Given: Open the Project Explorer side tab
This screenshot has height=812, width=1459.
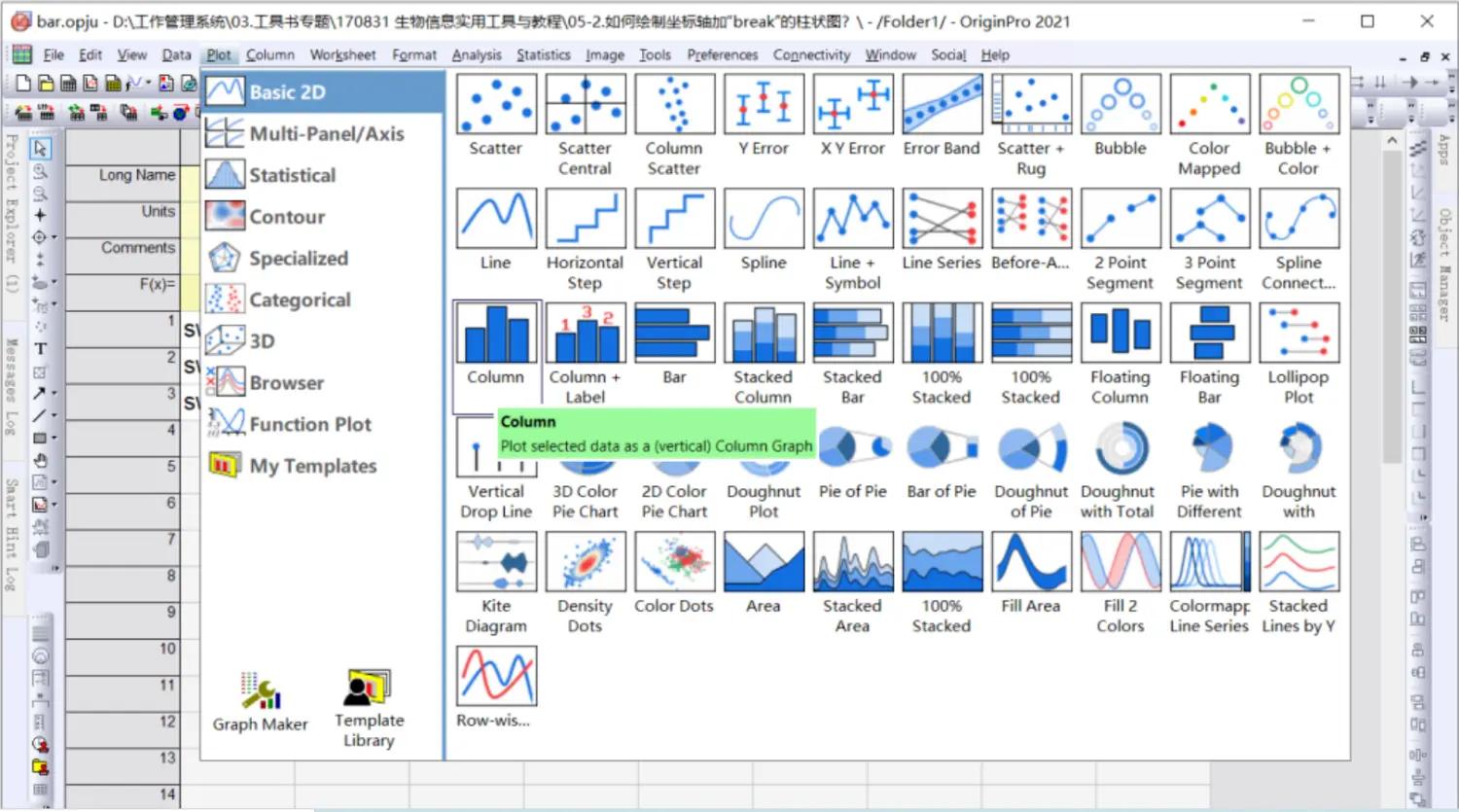Looking at the screenshot, I should click(12, 214).
